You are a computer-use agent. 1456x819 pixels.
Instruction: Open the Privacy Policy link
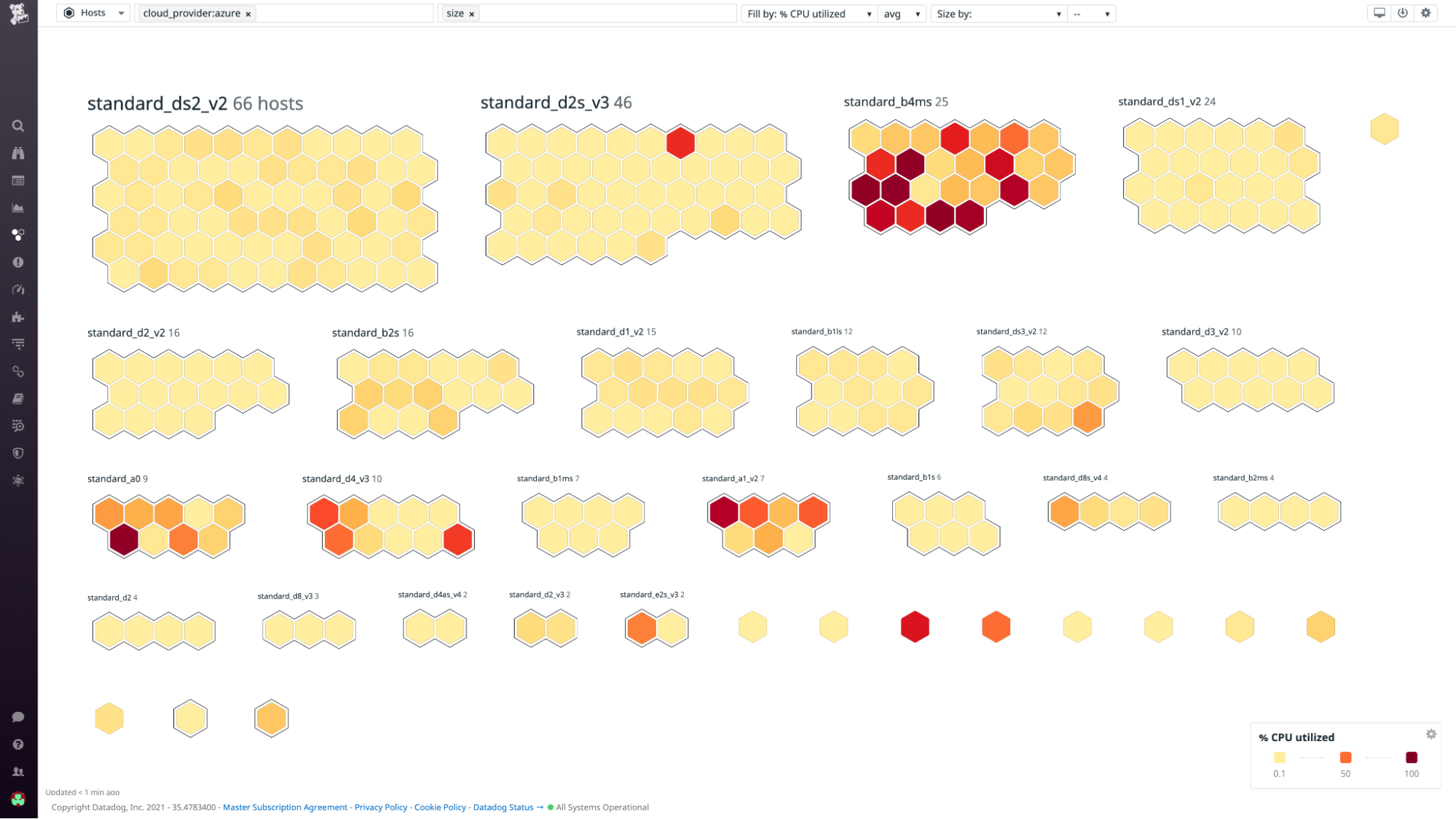point(380,807)
